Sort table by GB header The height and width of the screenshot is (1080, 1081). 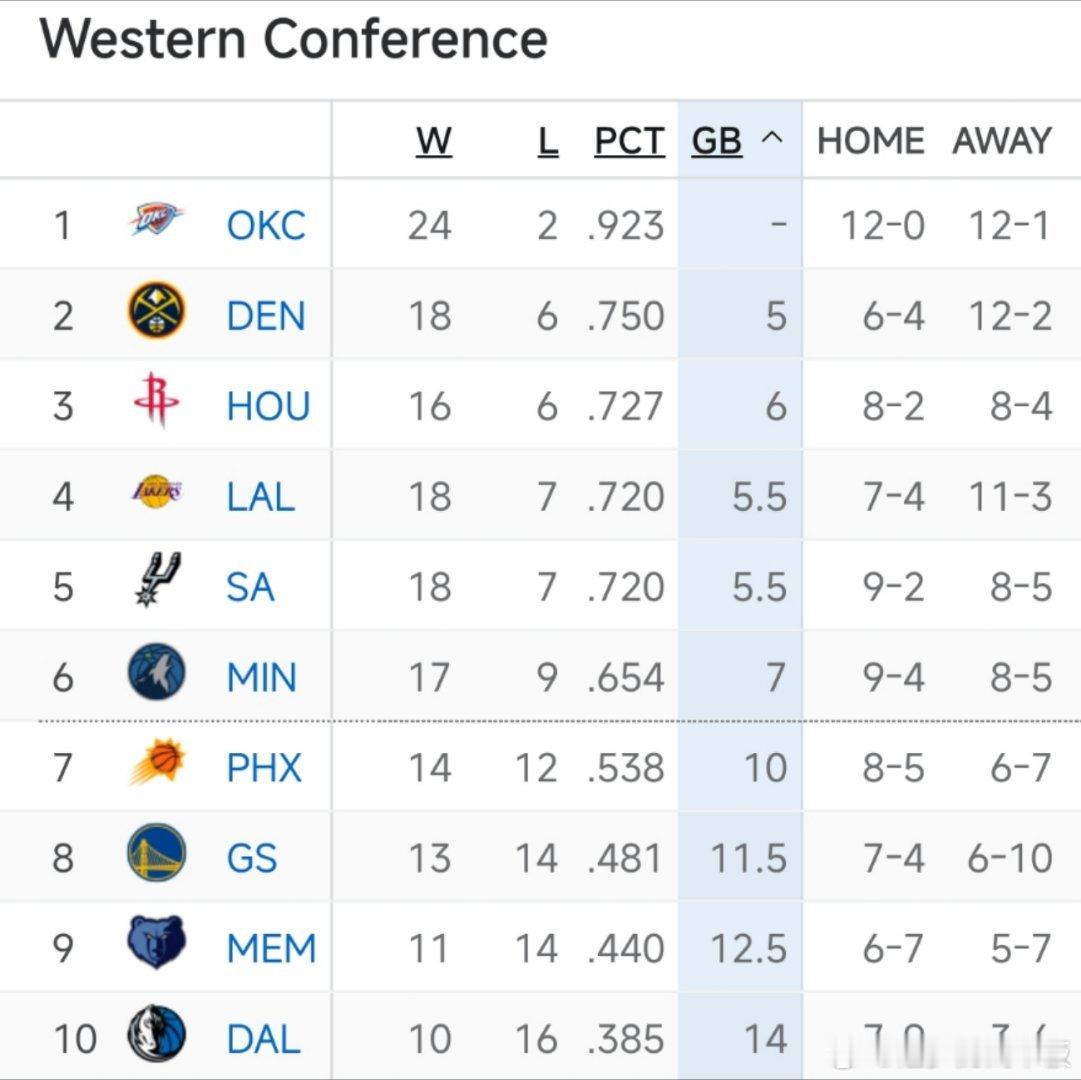(716, 142)
